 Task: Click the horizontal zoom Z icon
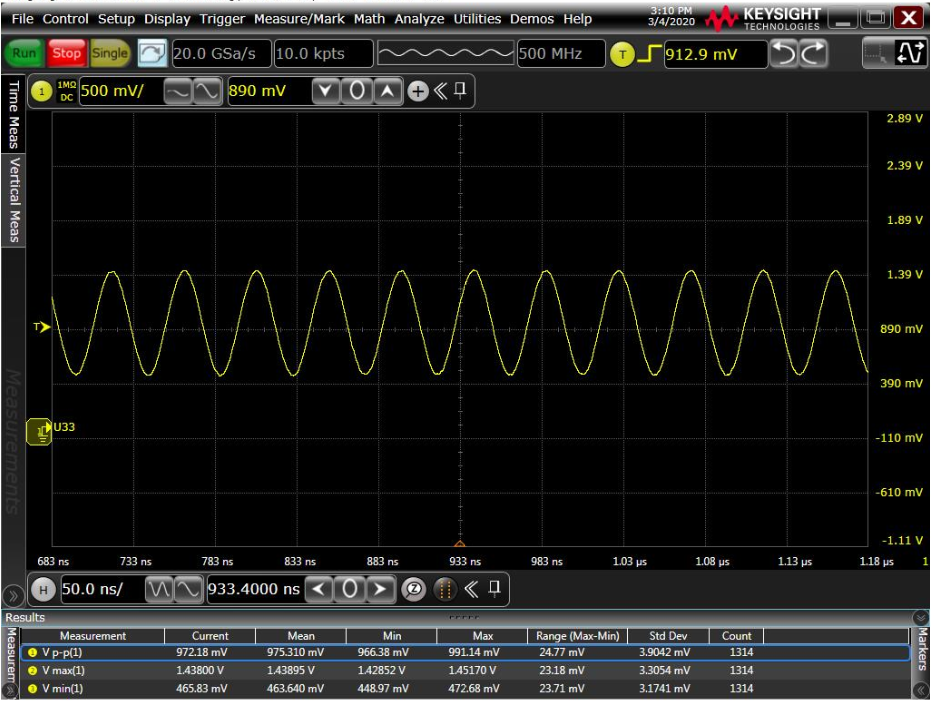pos(413,589)
